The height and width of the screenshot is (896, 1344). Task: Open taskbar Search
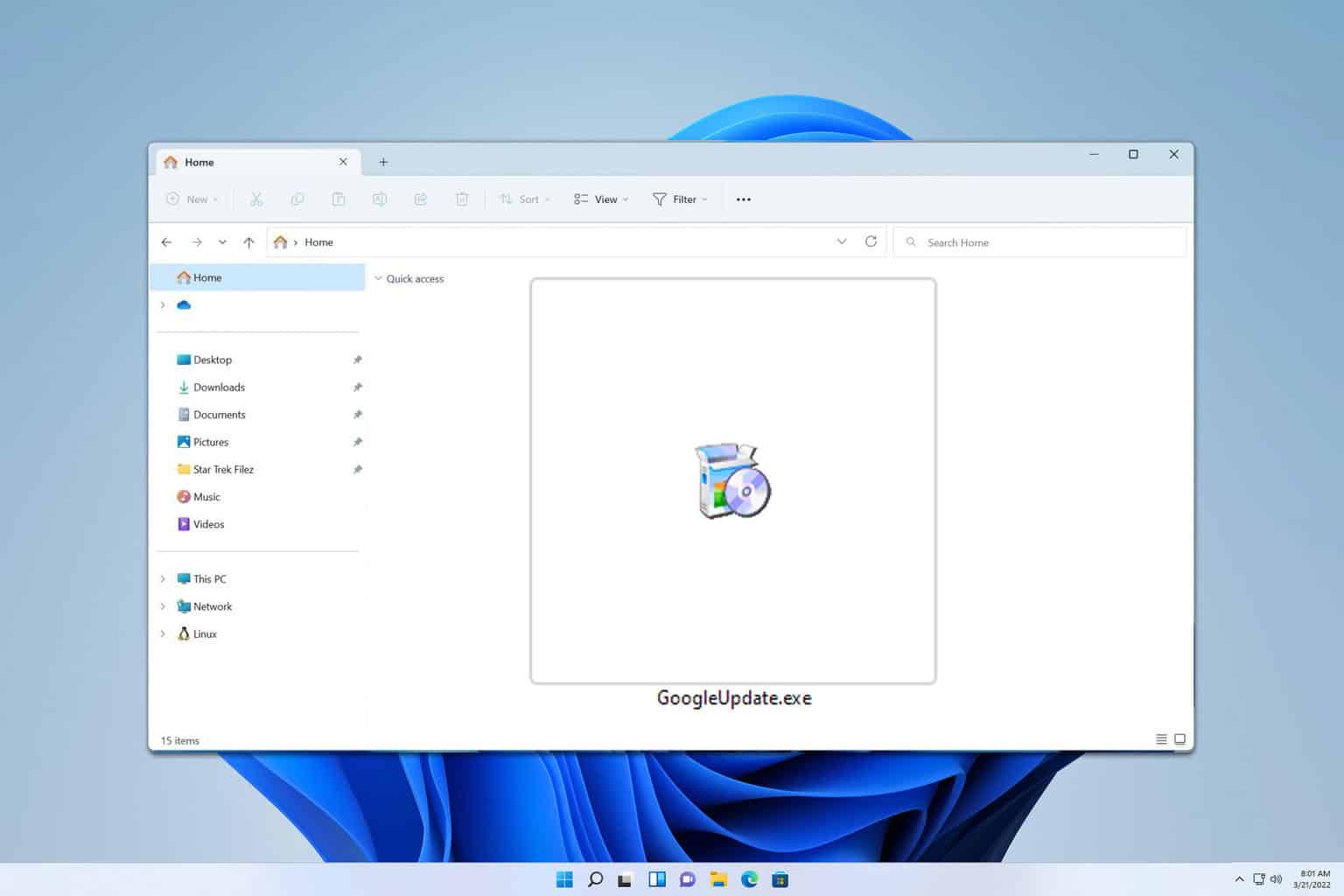[x=595, y=879]
